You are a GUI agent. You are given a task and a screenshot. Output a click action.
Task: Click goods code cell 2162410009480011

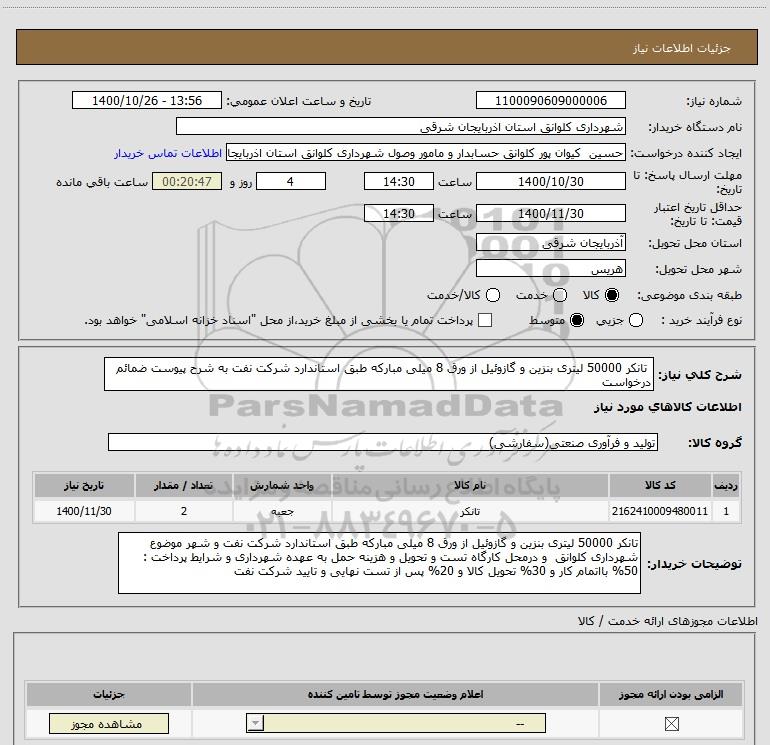(660, 511)
